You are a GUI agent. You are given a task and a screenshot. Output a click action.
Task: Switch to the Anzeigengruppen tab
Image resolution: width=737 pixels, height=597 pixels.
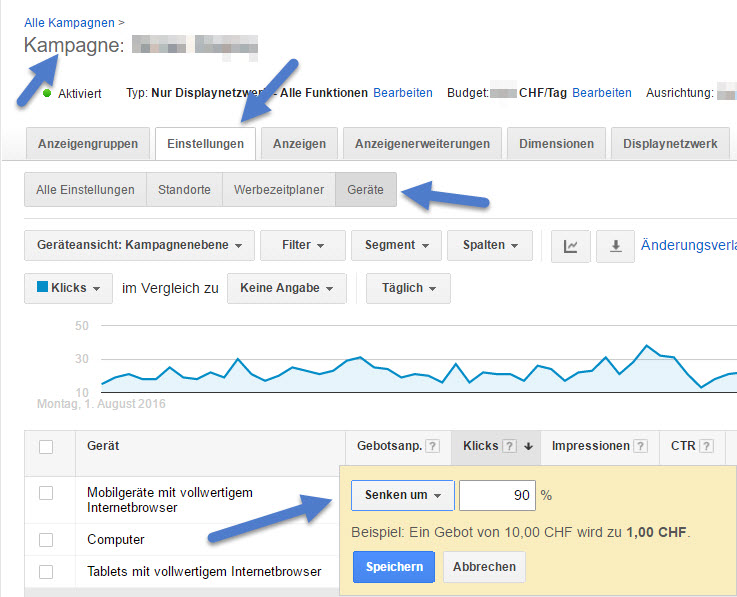[x=87, y=144]
